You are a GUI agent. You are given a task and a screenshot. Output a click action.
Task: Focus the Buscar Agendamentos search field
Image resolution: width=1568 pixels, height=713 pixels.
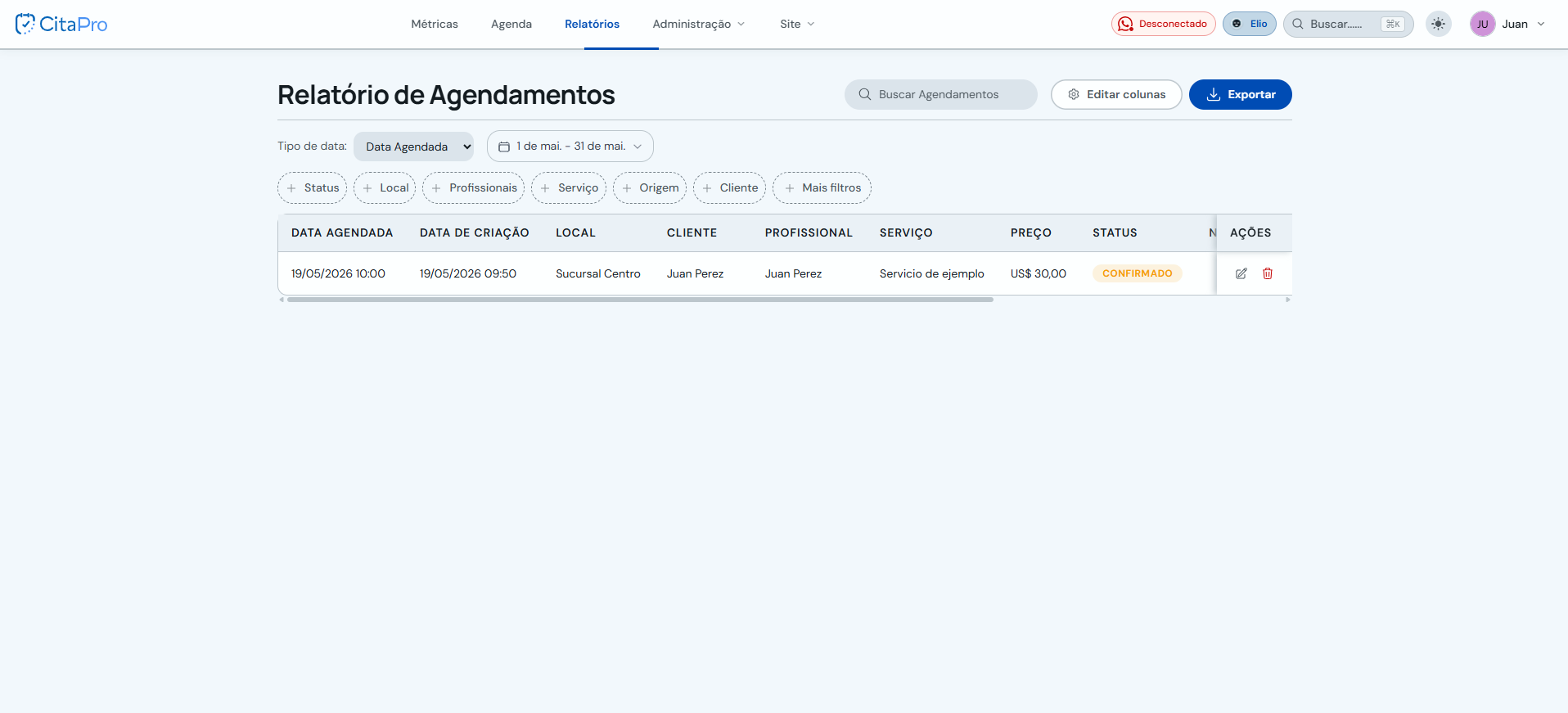[941, 94]
